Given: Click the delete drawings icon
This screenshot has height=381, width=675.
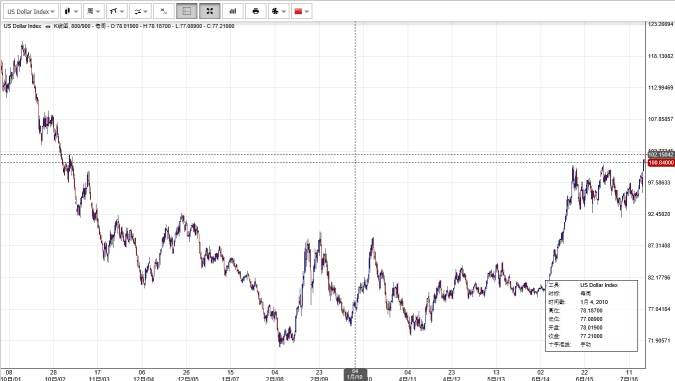Looking at the screenshot, I should point(164,11).
